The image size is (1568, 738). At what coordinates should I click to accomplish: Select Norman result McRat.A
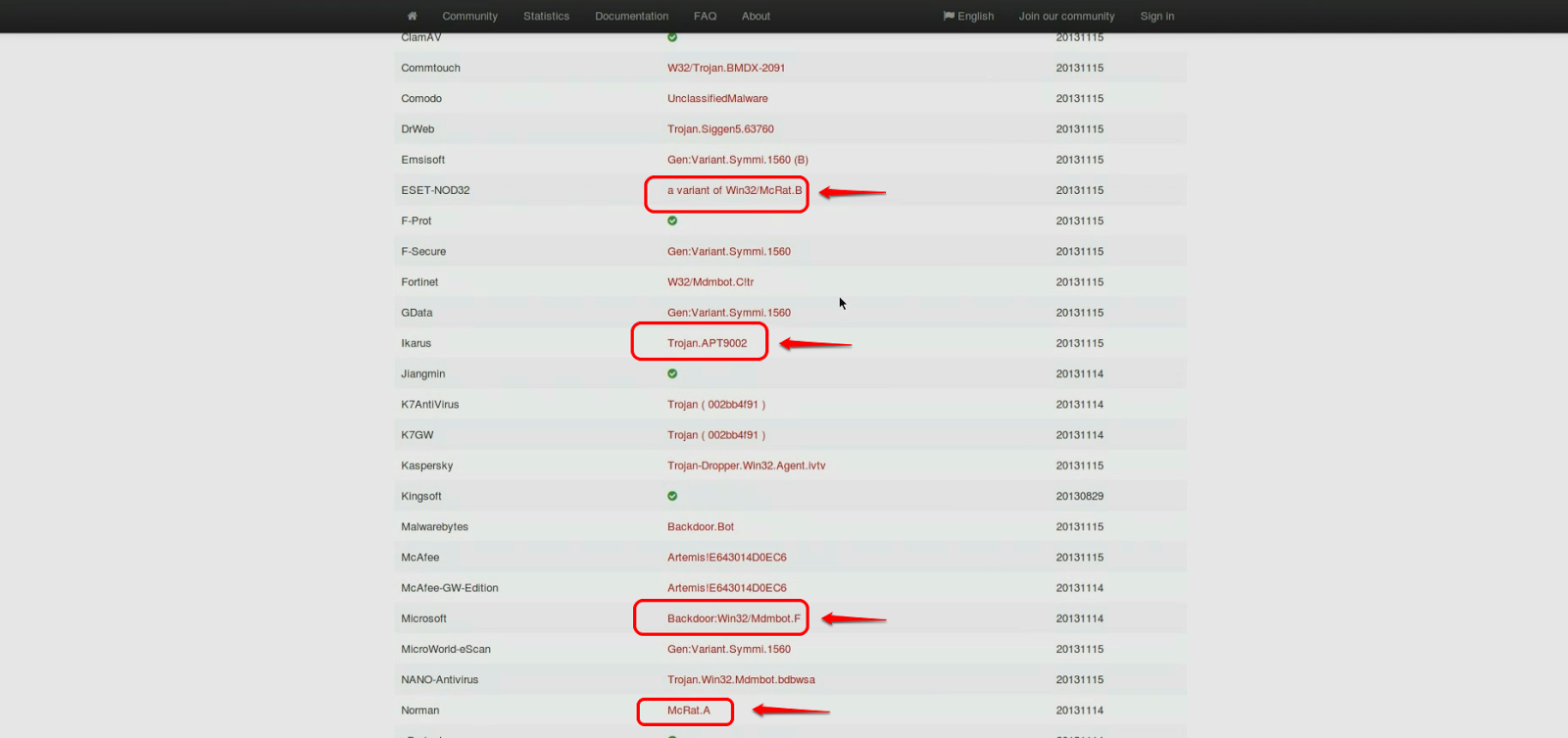[x=689, y=711]
